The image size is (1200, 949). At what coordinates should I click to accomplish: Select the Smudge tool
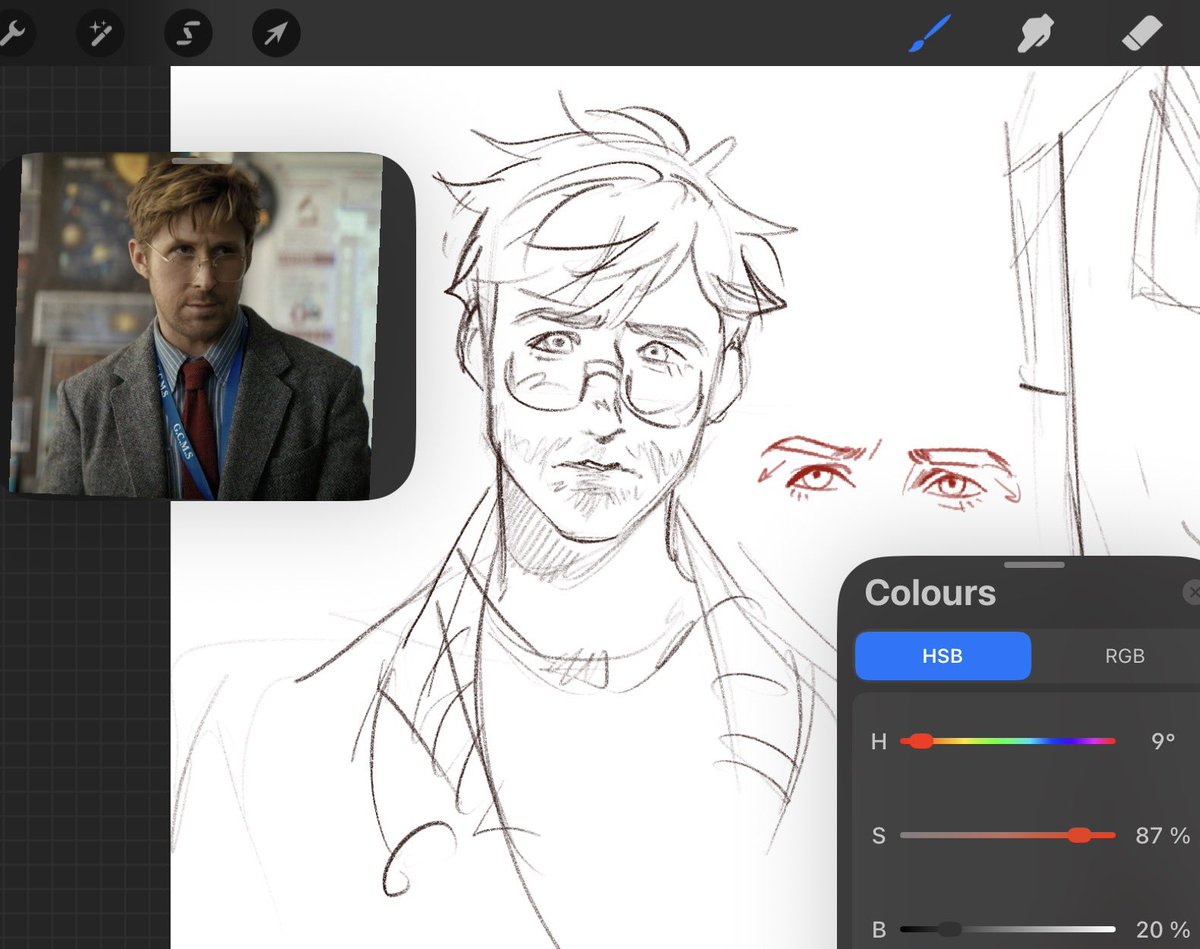point(1037,35)
